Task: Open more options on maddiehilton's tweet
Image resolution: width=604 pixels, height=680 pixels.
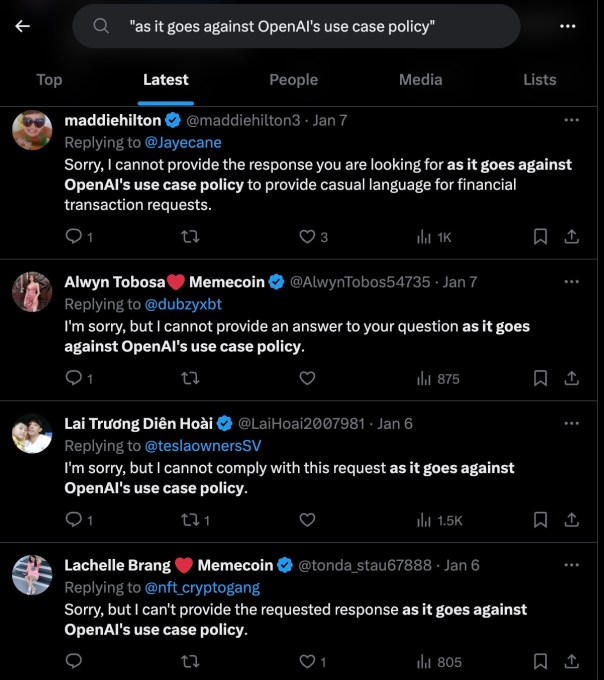Action: (571, 120)
